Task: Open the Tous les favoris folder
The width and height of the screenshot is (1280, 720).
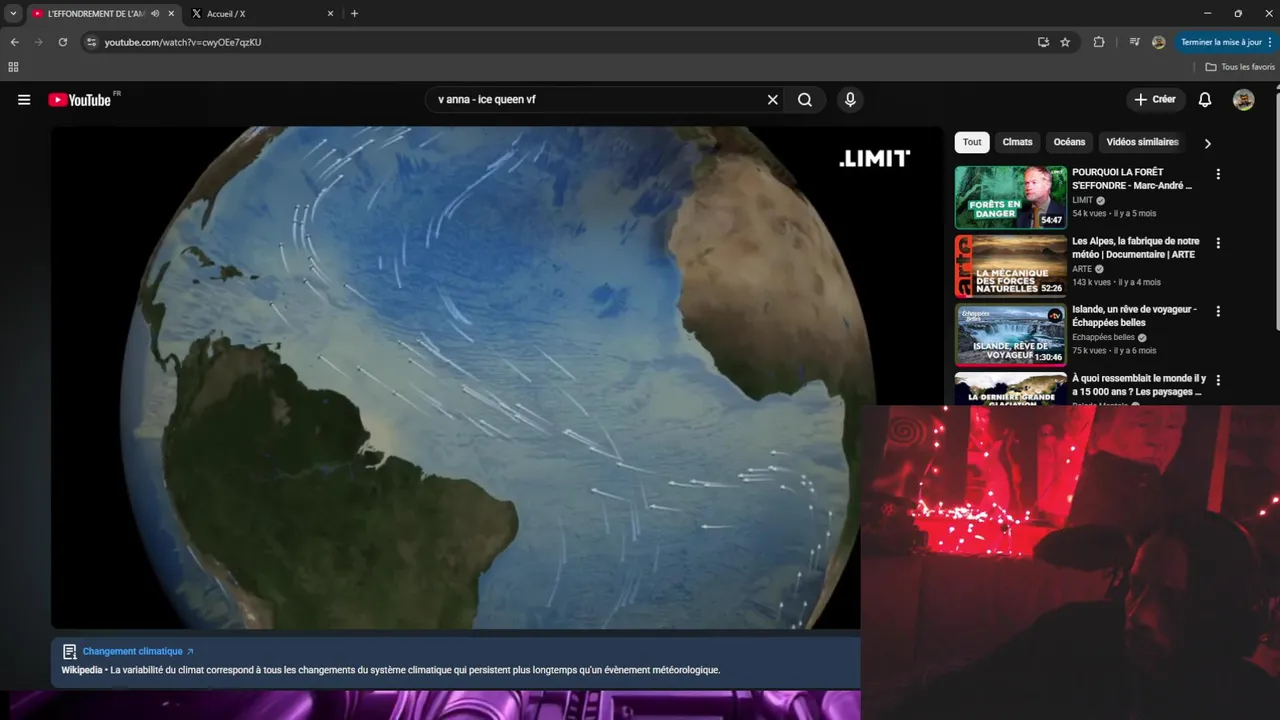Action: [1240, 67]
